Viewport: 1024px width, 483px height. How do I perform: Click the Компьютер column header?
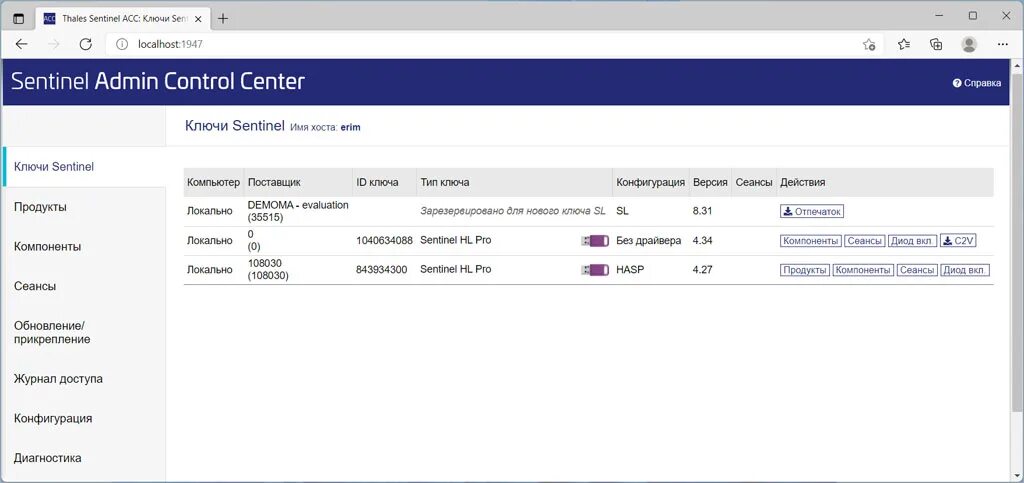(214, 183)
